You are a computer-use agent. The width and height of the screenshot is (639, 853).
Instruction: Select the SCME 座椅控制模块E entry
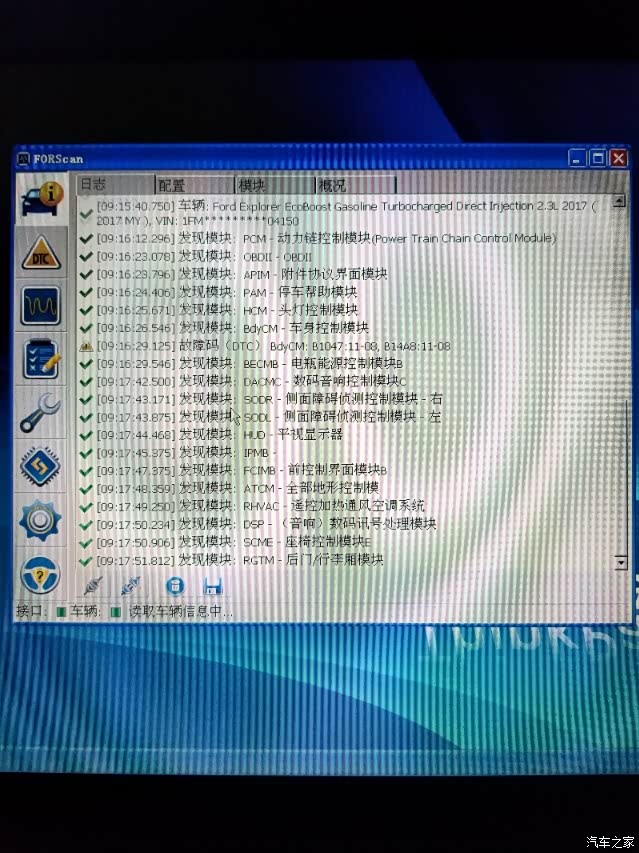(x=234, y=542)
